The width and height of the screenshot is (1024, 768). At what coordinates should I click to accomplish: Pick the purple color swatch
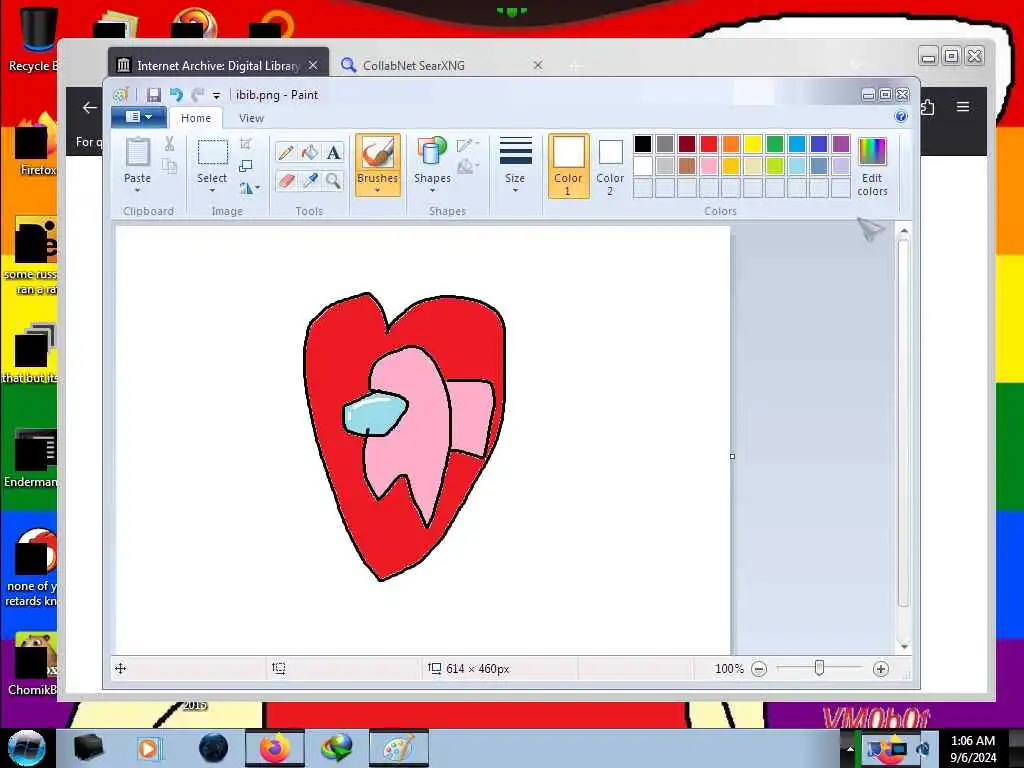pyautogui.click(x=840, y=144)
